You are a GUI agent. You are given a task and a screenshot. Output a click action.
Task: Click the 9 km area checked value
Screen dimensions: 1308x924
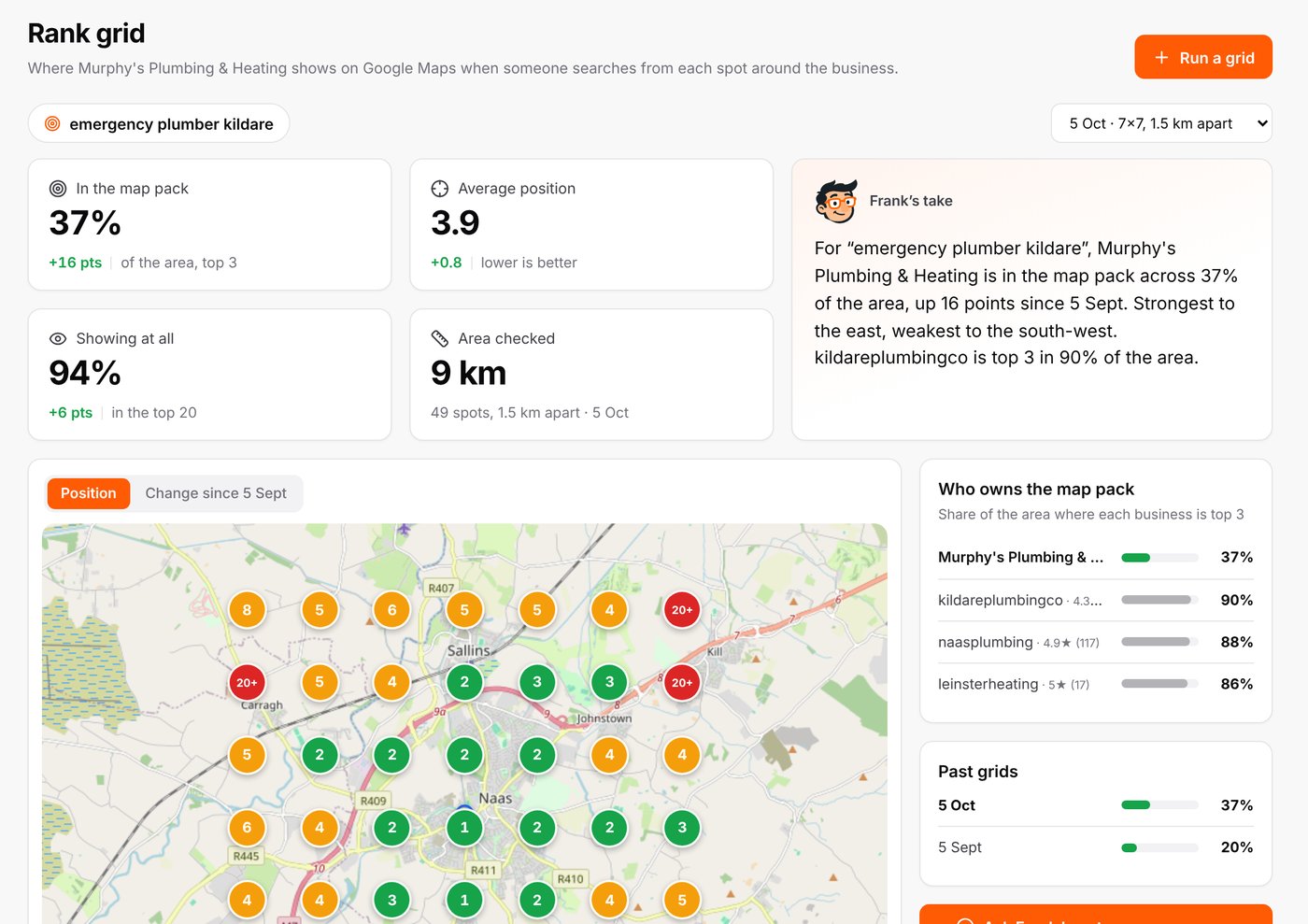(x=468, y=374)
